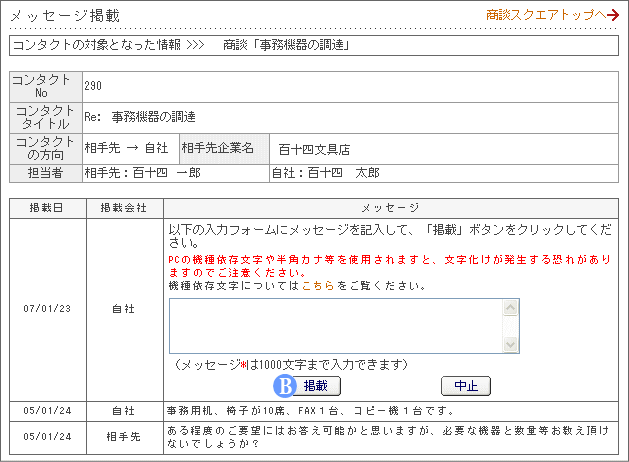Click the 掲載会社 column header

(124, 208)
